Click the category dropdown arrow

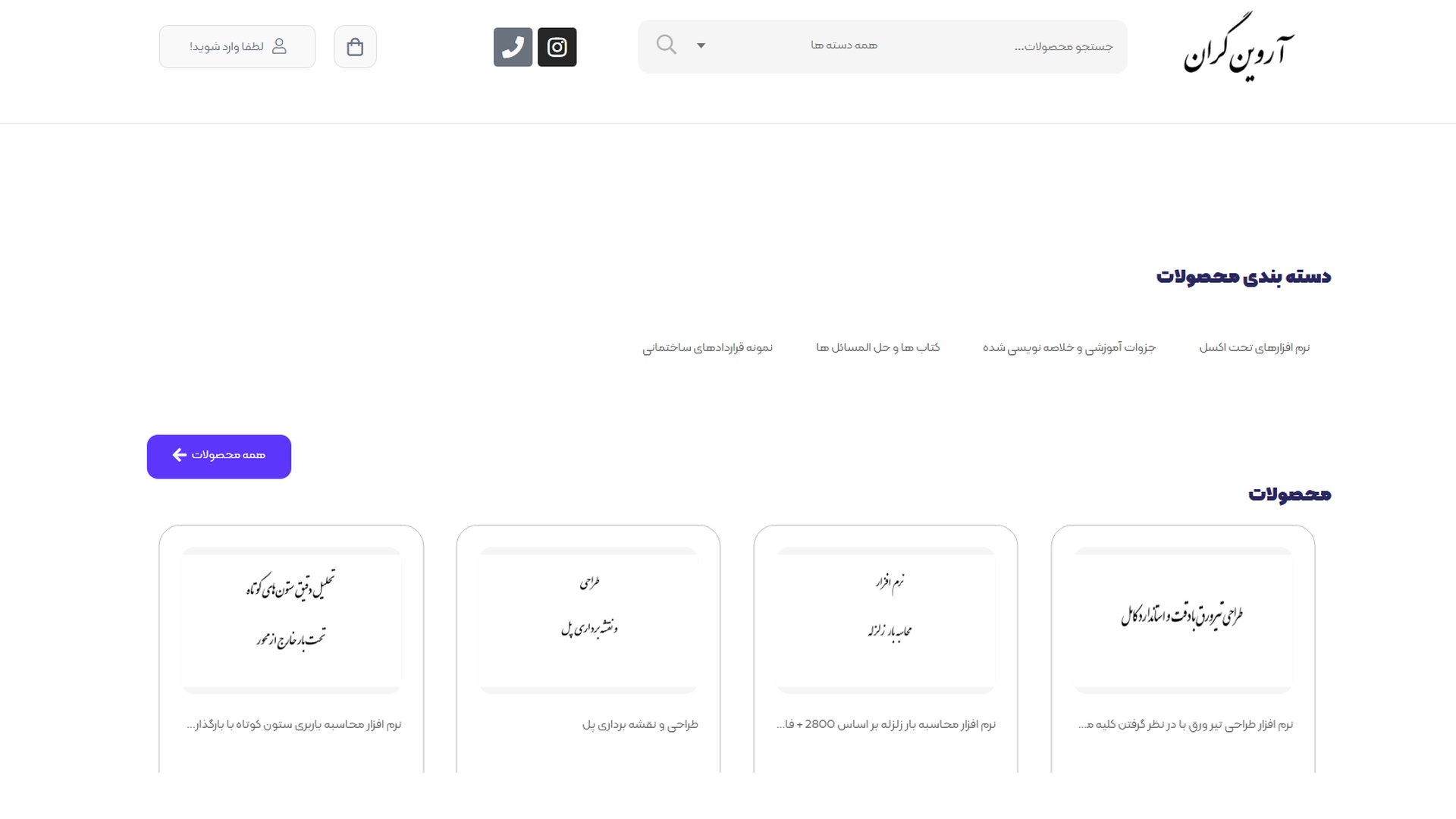click(701, 45)
